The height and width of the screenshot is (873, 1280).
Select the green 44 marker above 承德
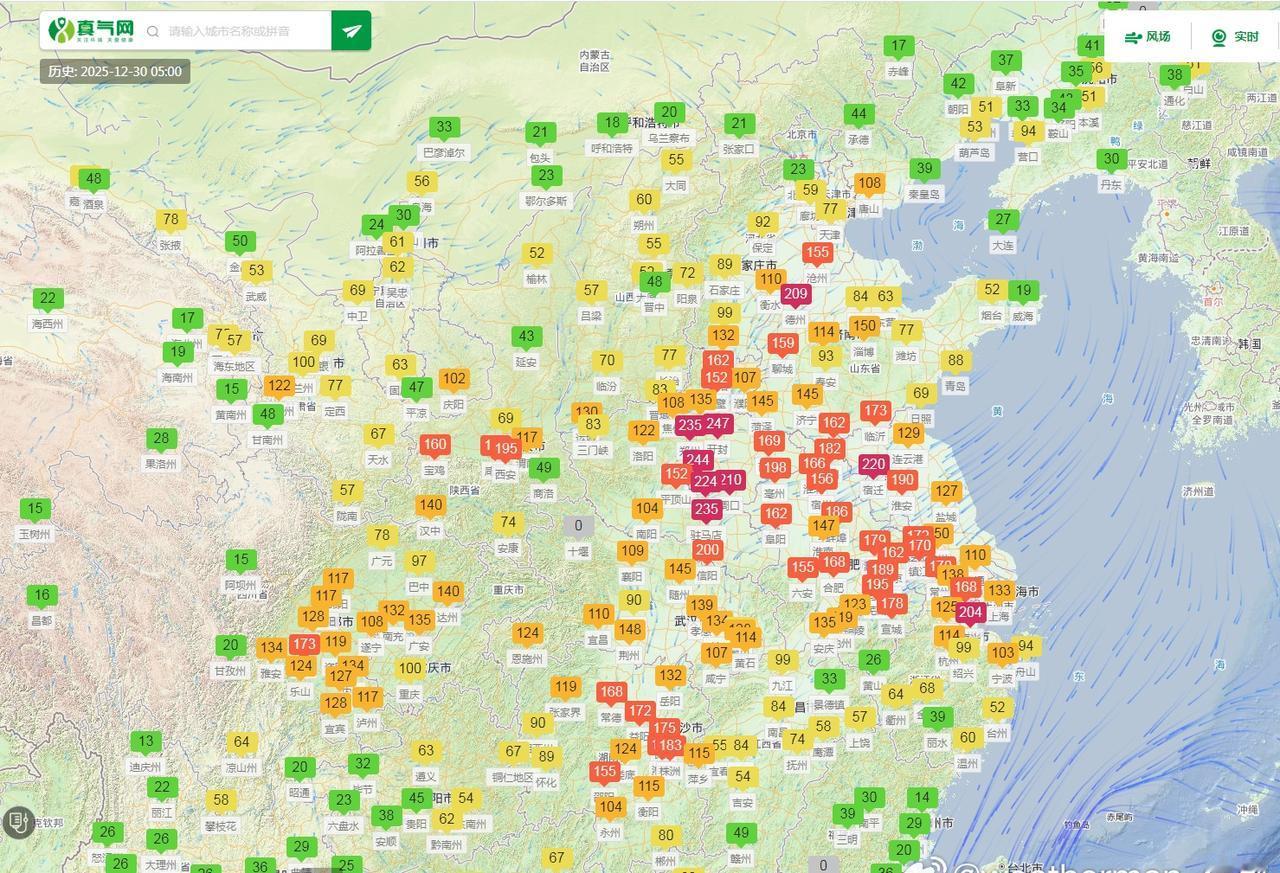858,114
